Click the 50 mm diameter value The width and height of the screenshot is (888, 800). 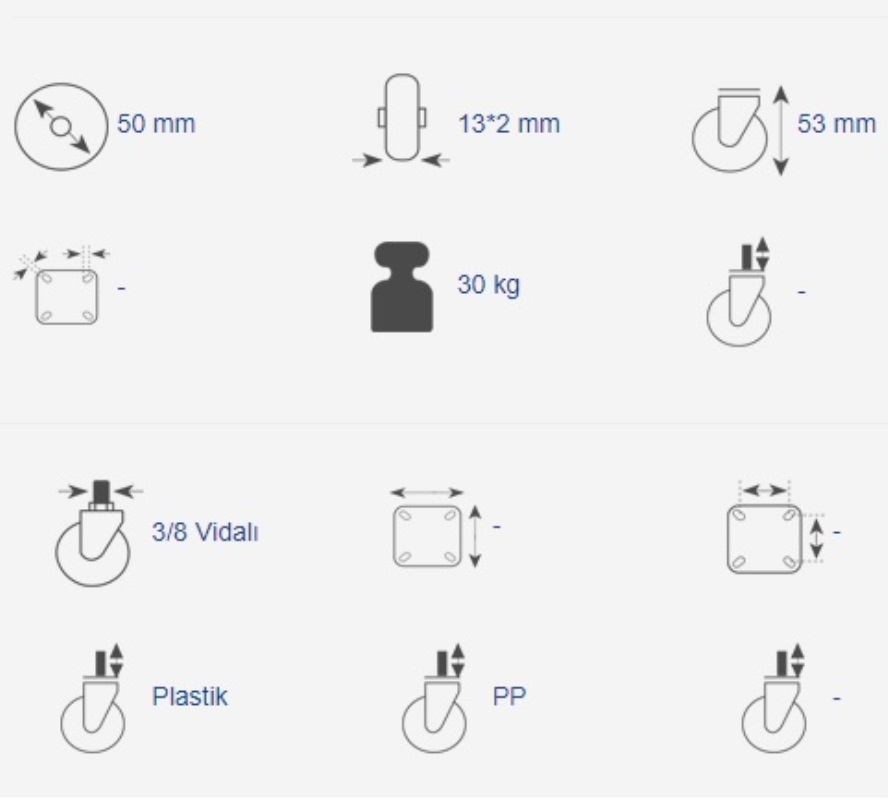[x=156, y=123]
